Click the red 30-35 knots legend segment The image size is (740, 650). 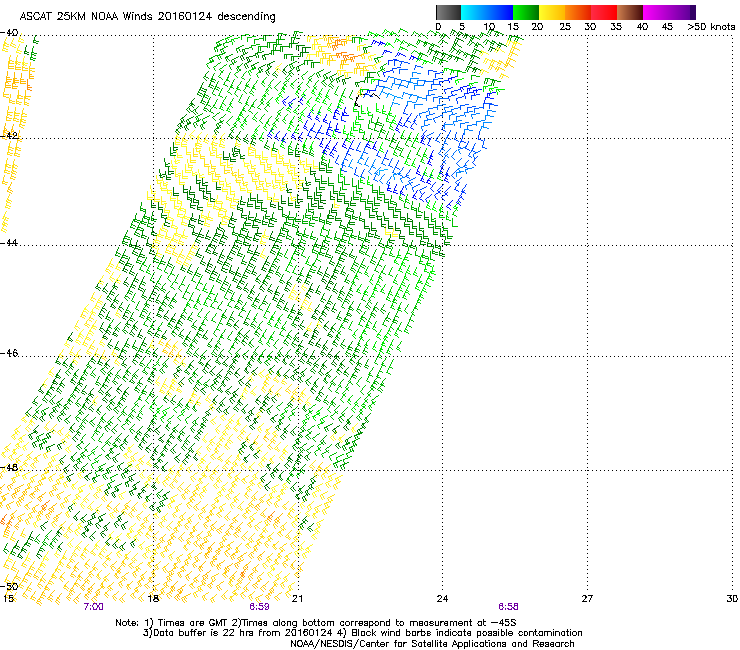coord(604,12)
